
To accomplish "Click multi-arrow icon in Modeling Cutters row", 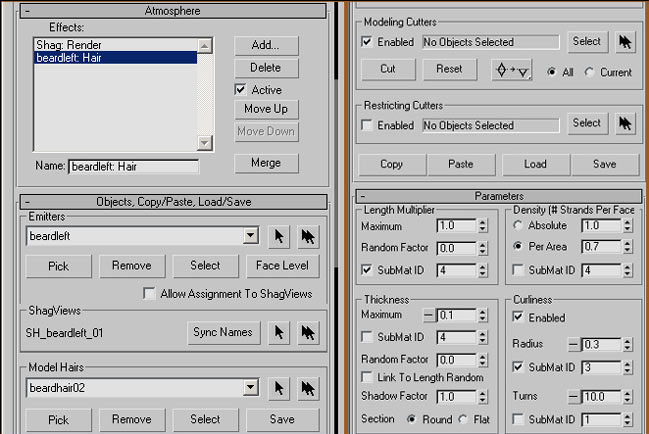I will tap(625, 42).
